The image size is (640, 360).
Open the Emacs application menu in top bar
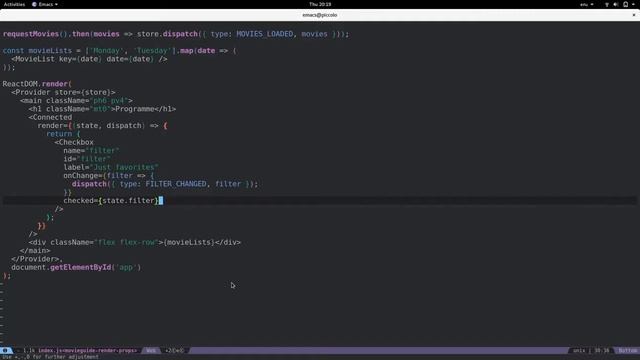tap(45, 4)
